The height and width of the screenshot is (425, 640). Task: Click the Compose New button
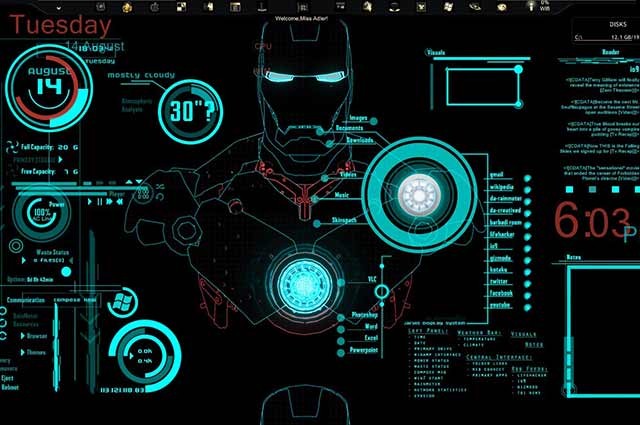tap(76, 300)
